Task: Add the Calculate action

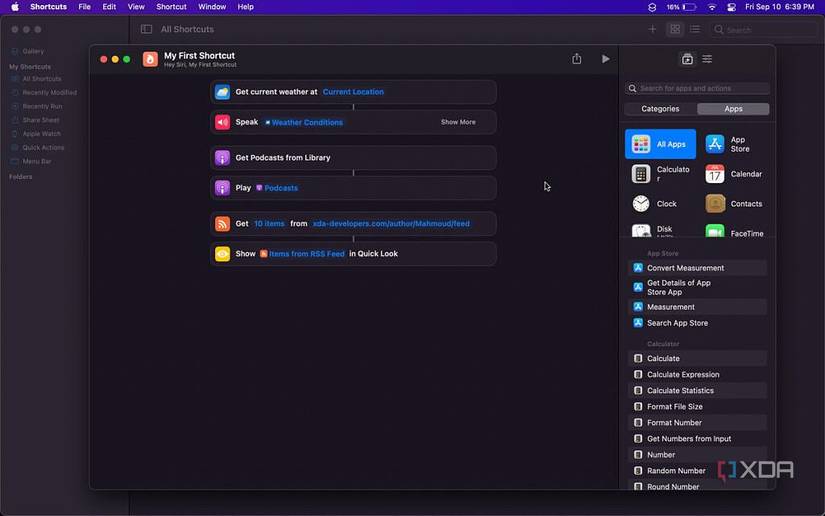Action: 697,358
